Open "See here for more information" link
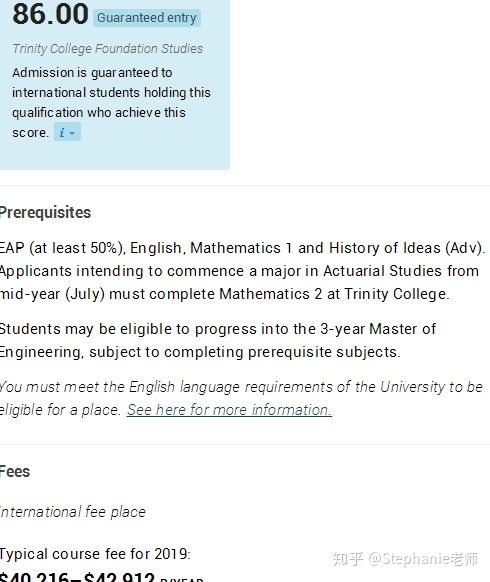 coord(229,410)
